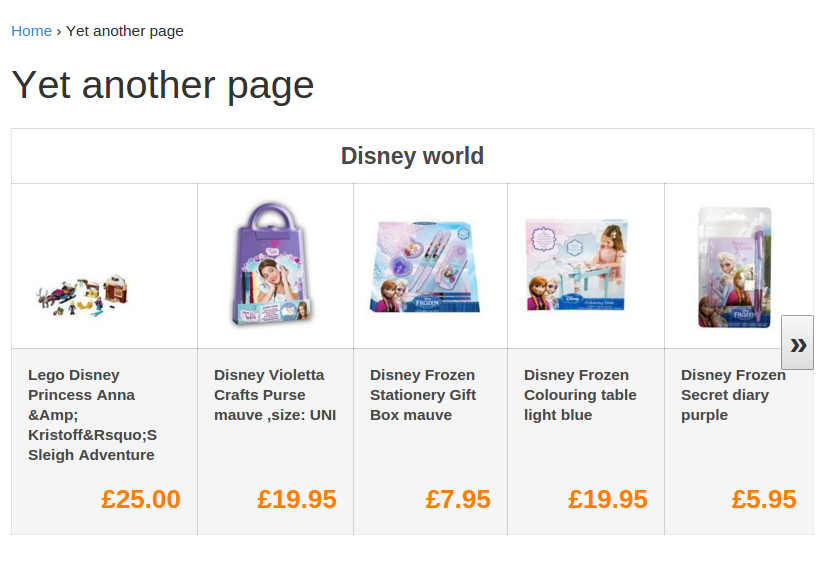
Task: Click the Yet another page breadcrumb text
Action: coord(125,31)
